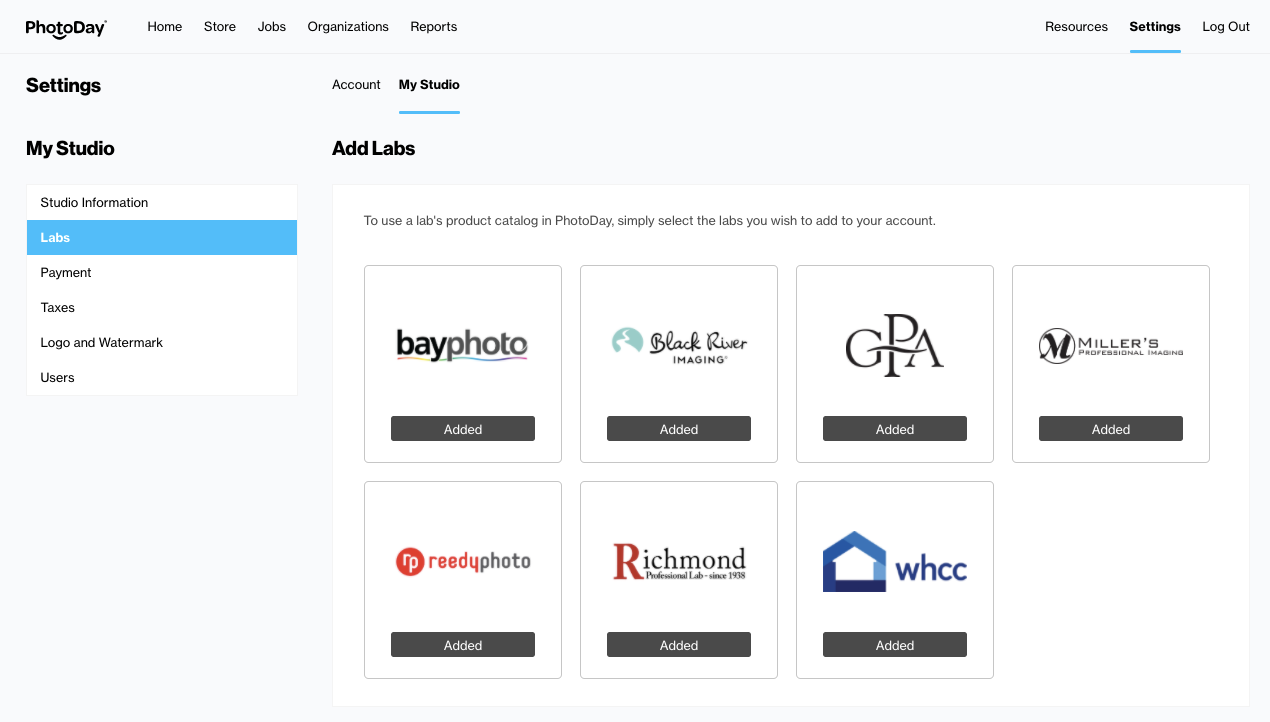Open the Users settings

tap(162, 377)
